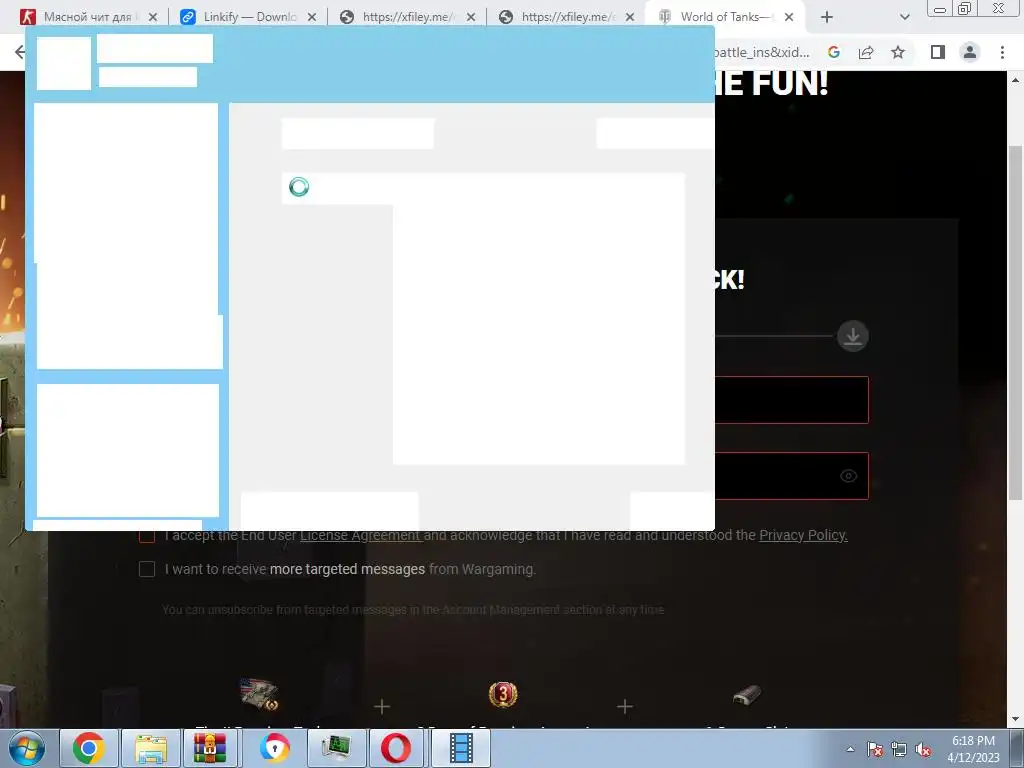Click the scrollbar down arrow
The height and width of the screenshot is (768, 1024).
(x=1015, y=720)
